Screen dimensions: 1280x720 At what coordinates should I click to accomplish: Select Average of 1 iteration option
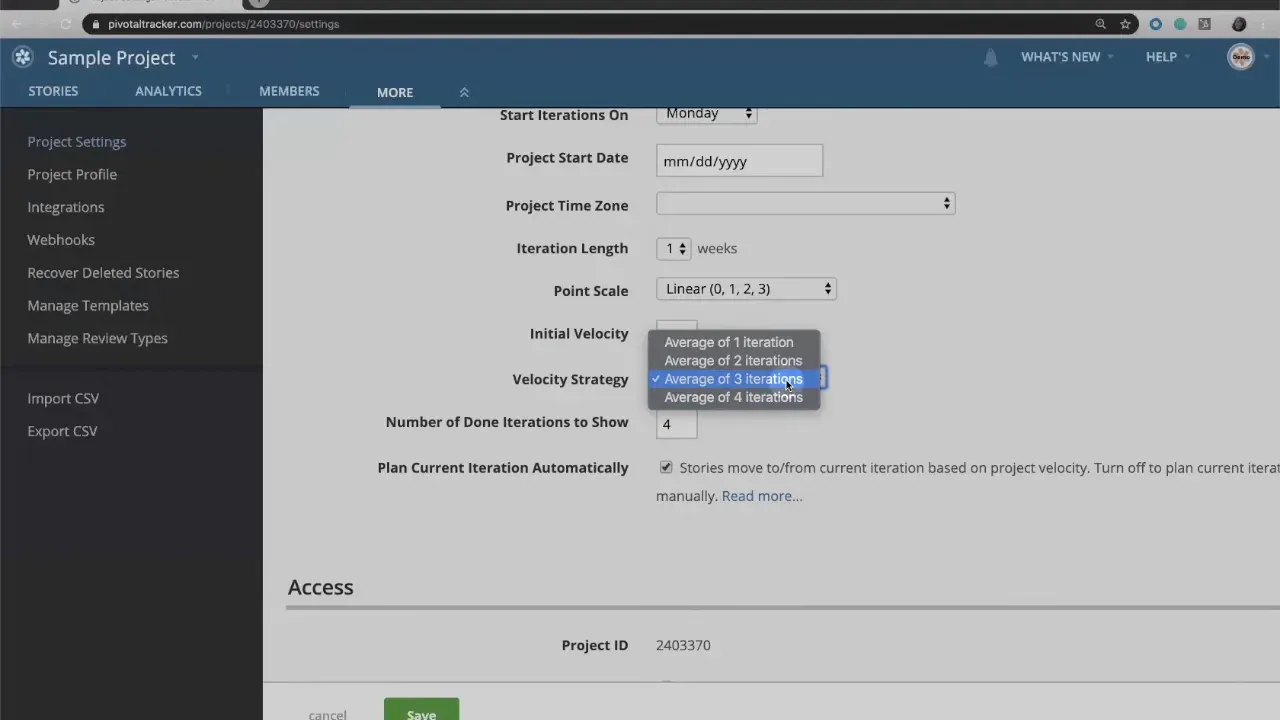pos(728,342)
